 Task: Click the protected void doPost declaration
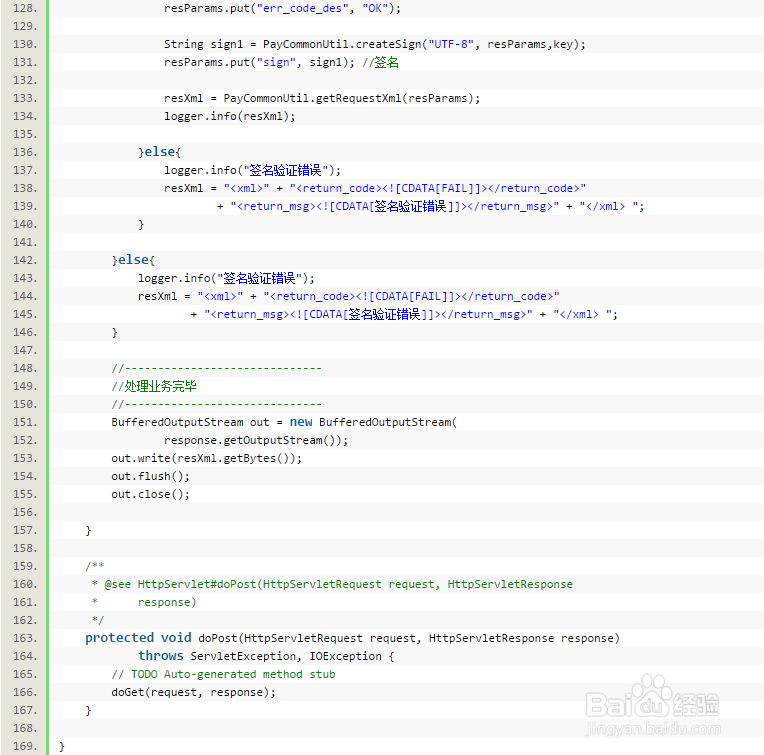[352, 638]
